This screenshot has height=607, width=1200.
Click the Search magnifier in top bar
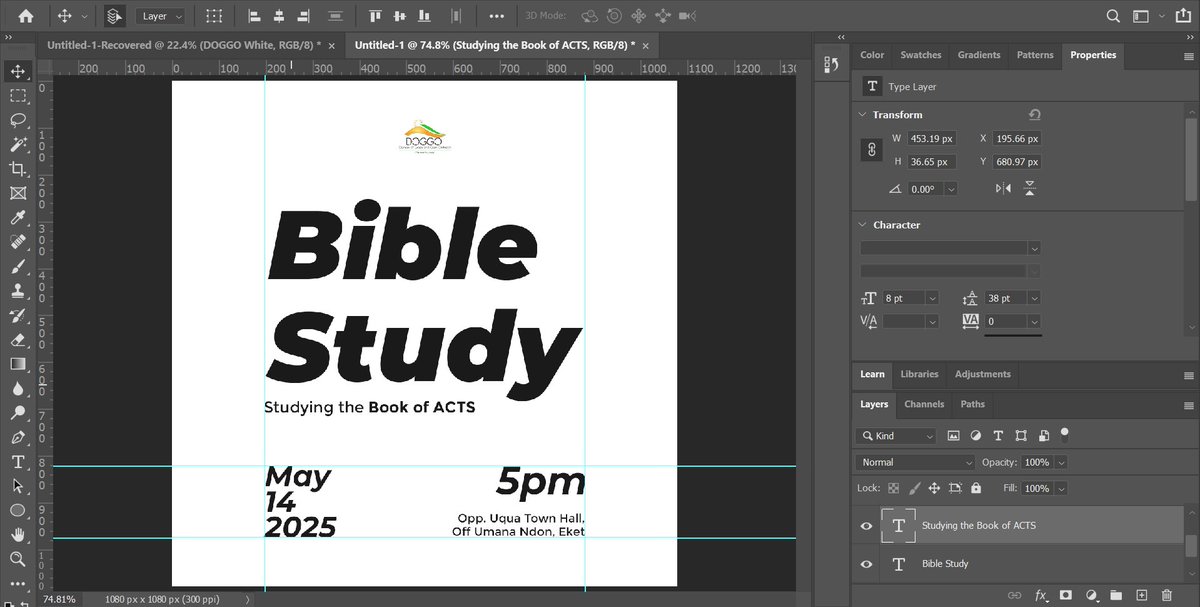click(1113, 16)
